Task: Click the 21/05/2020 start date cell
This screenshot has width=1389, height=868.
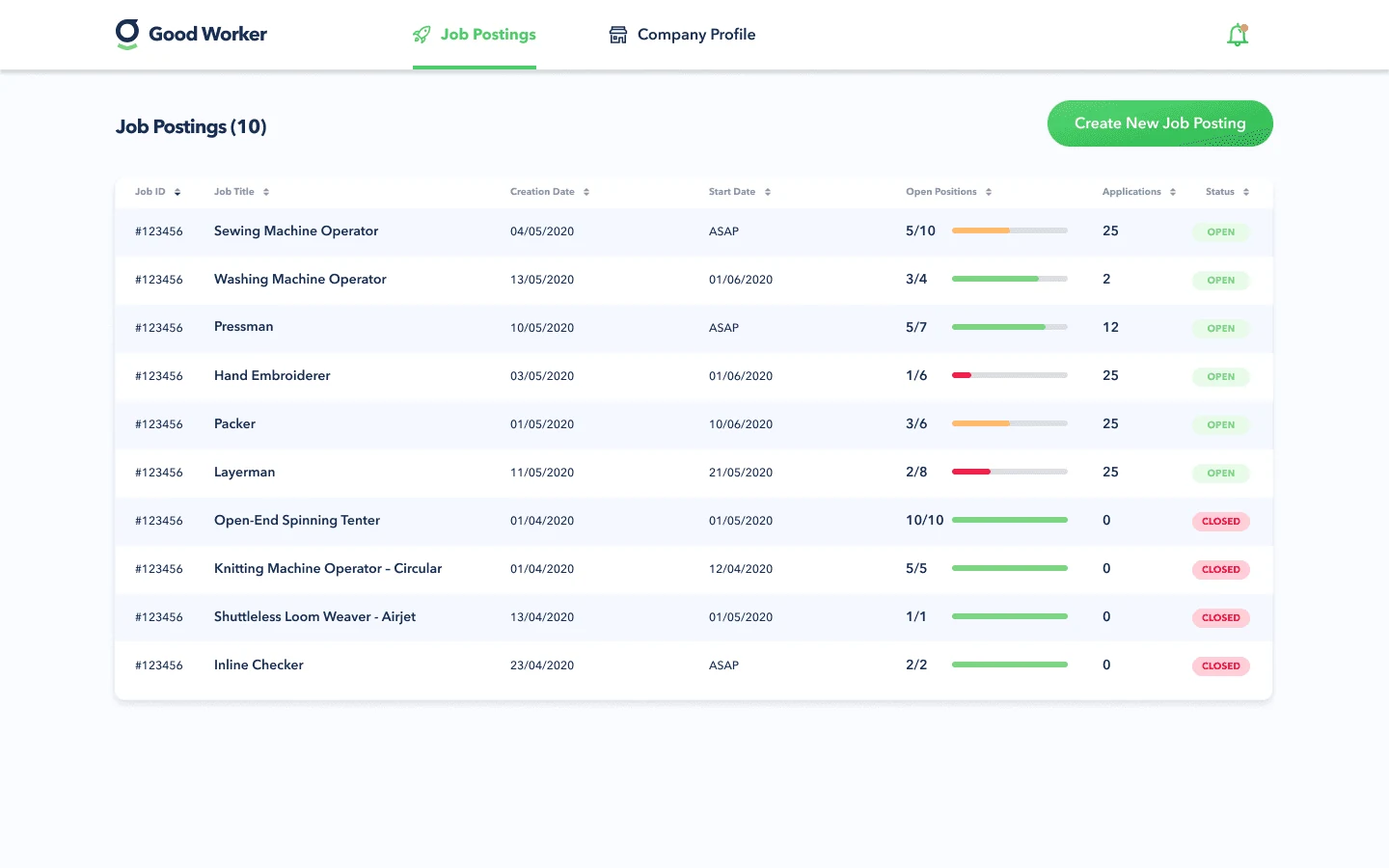Action: point(741,473)
